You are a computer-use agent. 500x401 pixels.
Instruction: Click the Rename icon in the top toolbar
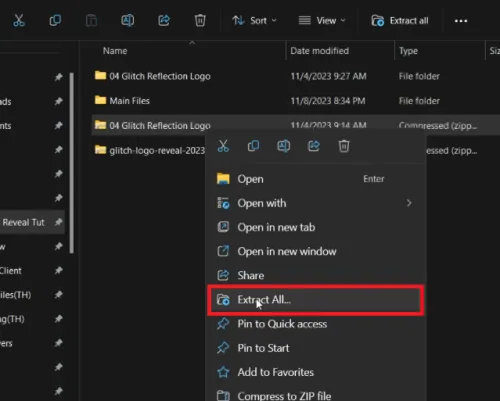(x=127, y=21)
